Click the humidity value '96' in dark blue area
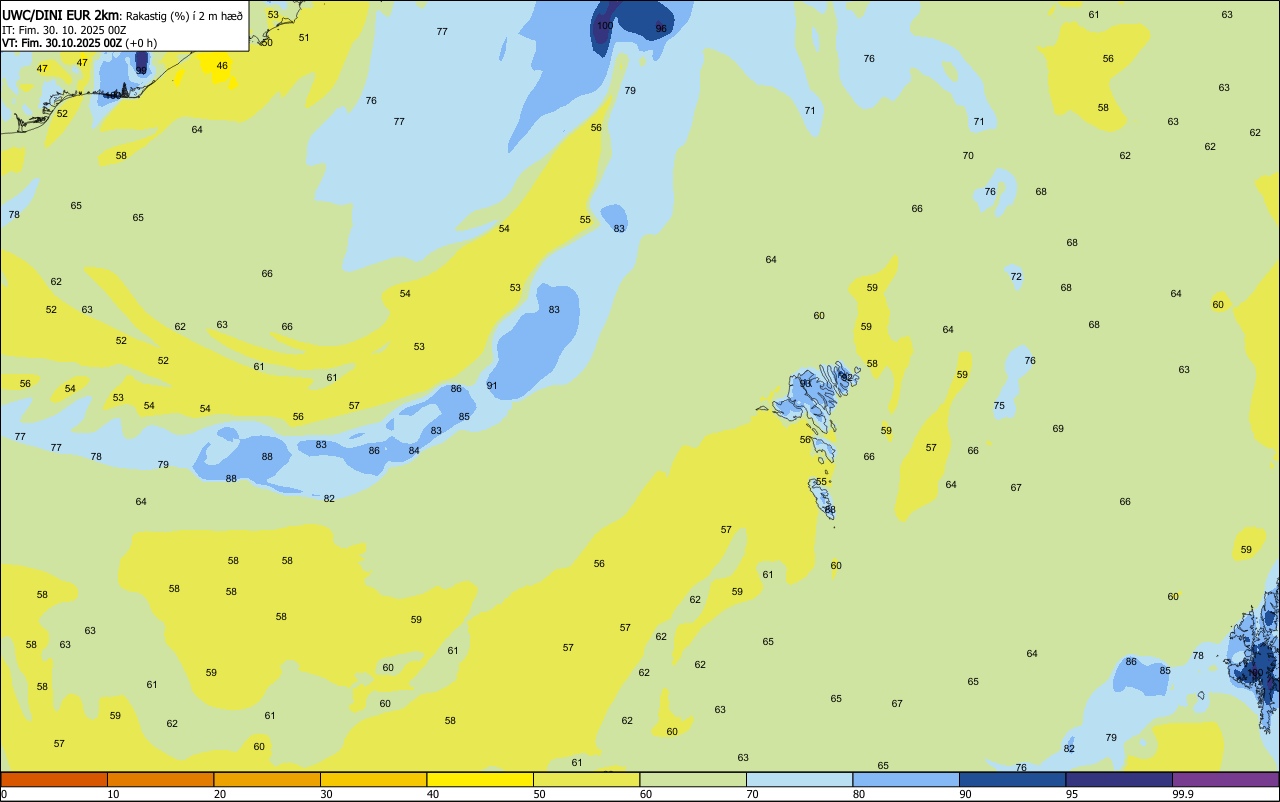The height and width of the screenshot is (802, 1280). (661, 29)
